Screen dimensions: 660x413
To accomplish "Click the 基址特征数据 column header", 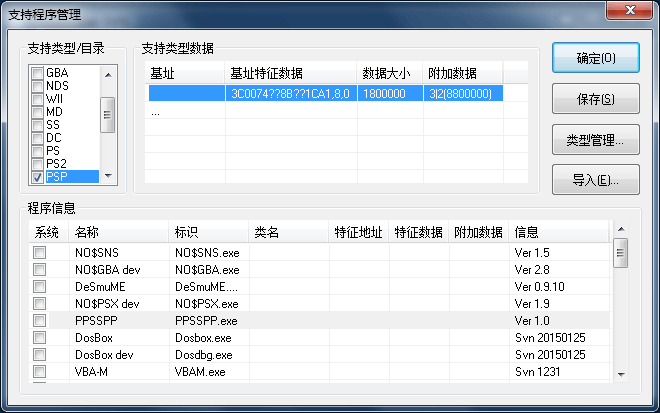I will (x=290, y=73).
